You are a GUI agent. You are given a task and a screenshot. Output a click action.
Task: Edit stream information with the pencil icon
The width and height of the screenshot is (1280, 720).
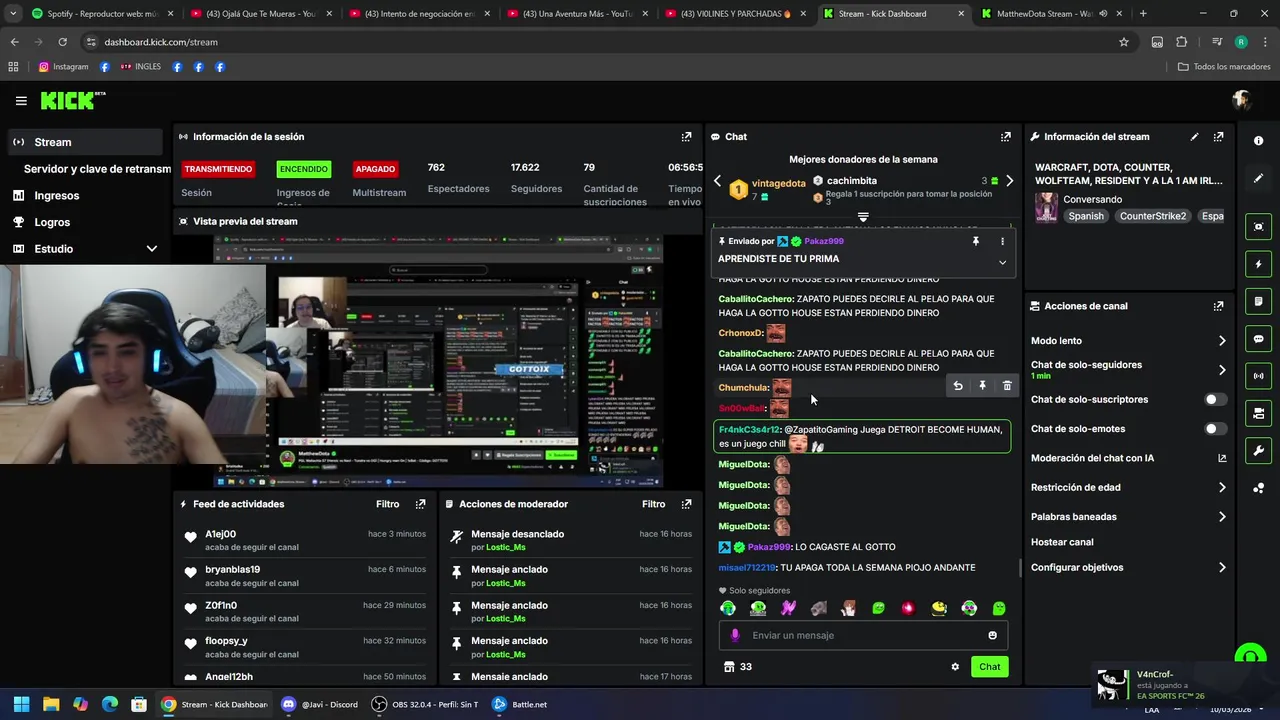(x=1194, y=137)
